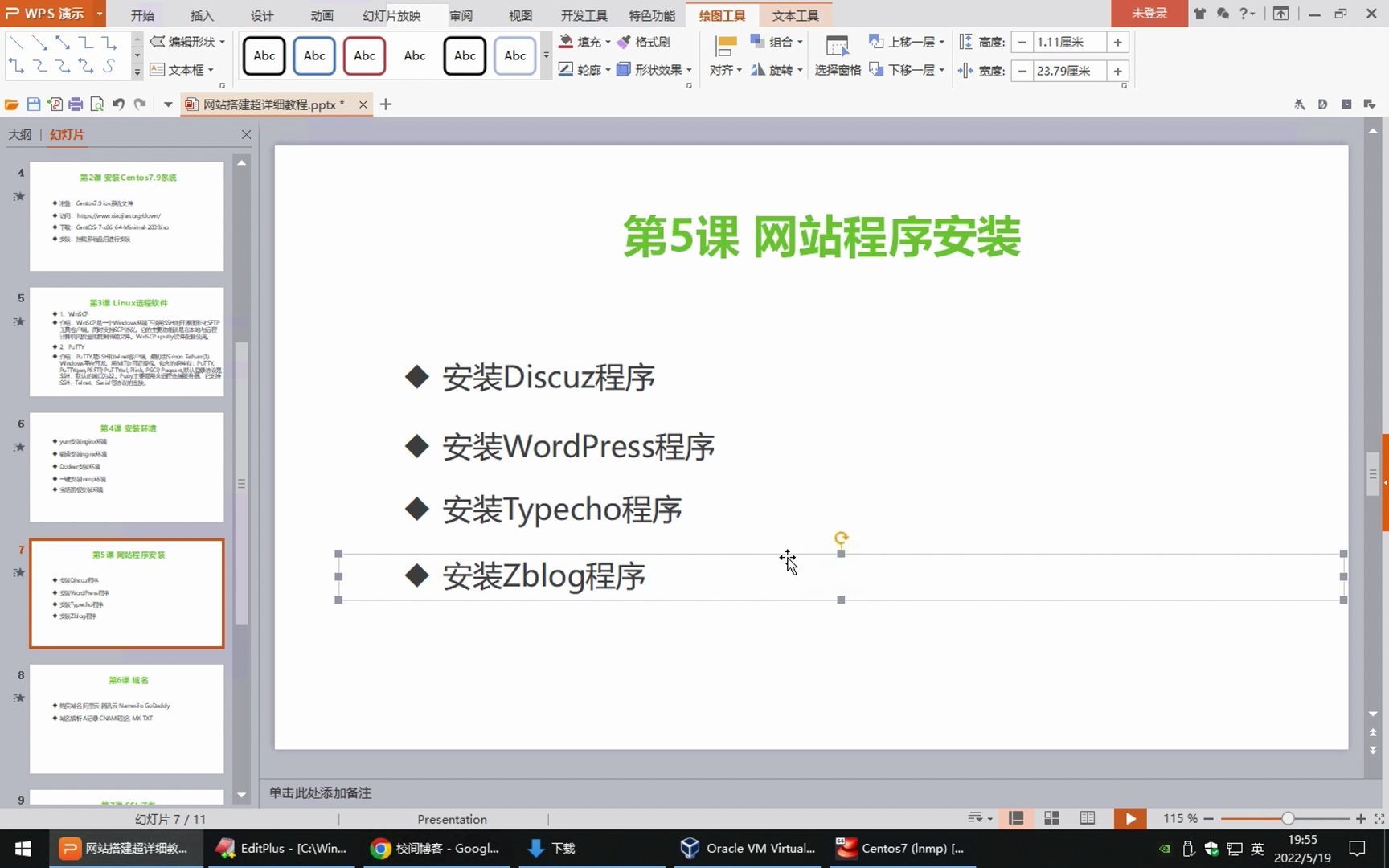This screenshot has width=1389, height=868.
Task: Select the S-curve connector shape
Action: (109, 66)
